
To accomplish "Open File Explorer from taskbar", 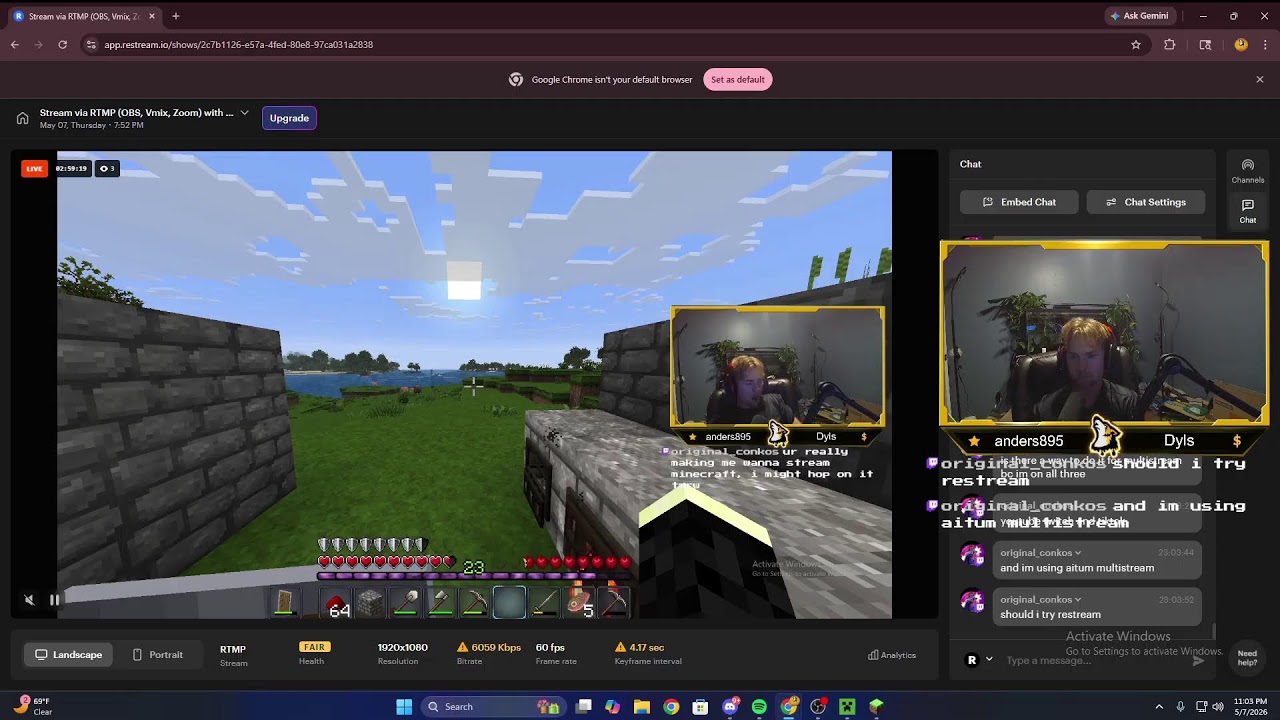I will pyautogui.click(x=642, y=707).
